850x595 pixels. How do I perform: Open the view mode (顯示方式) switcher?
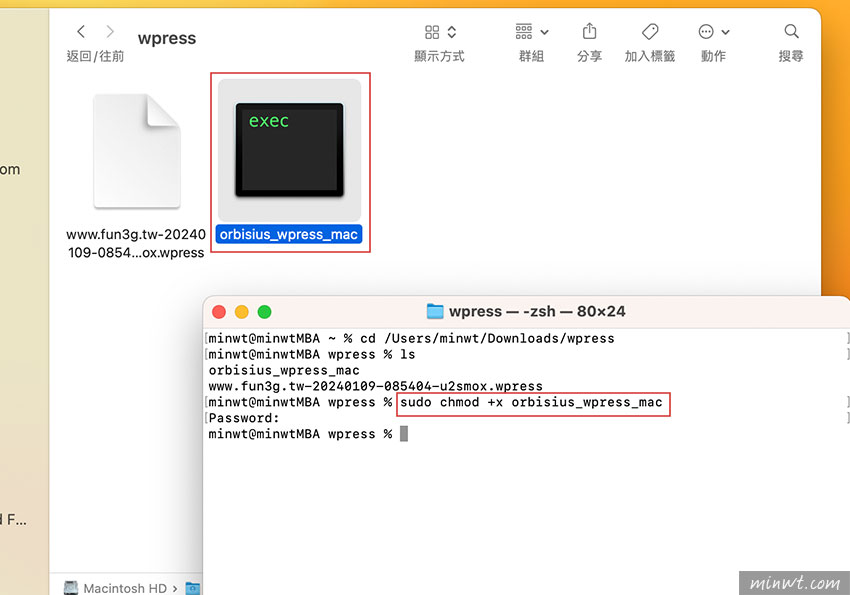tap(440, 33)
